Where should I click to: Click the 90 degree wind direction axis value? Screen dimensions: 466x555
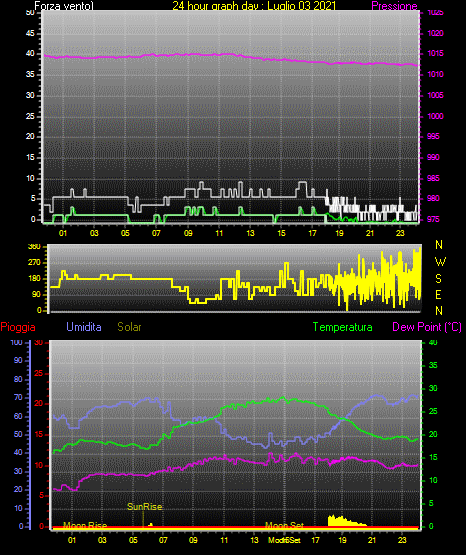(36, 294)
